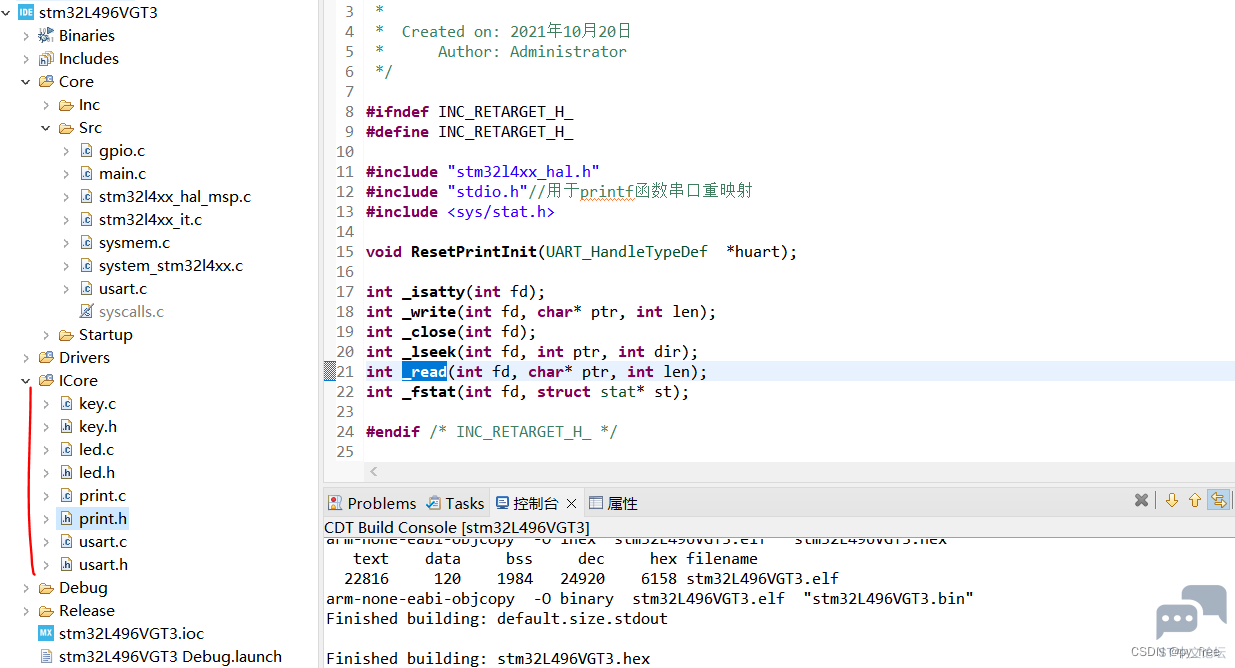The image size is (1235, 668).
Task: Click the gpio.c file icon
Action: (x=87, y=151)
